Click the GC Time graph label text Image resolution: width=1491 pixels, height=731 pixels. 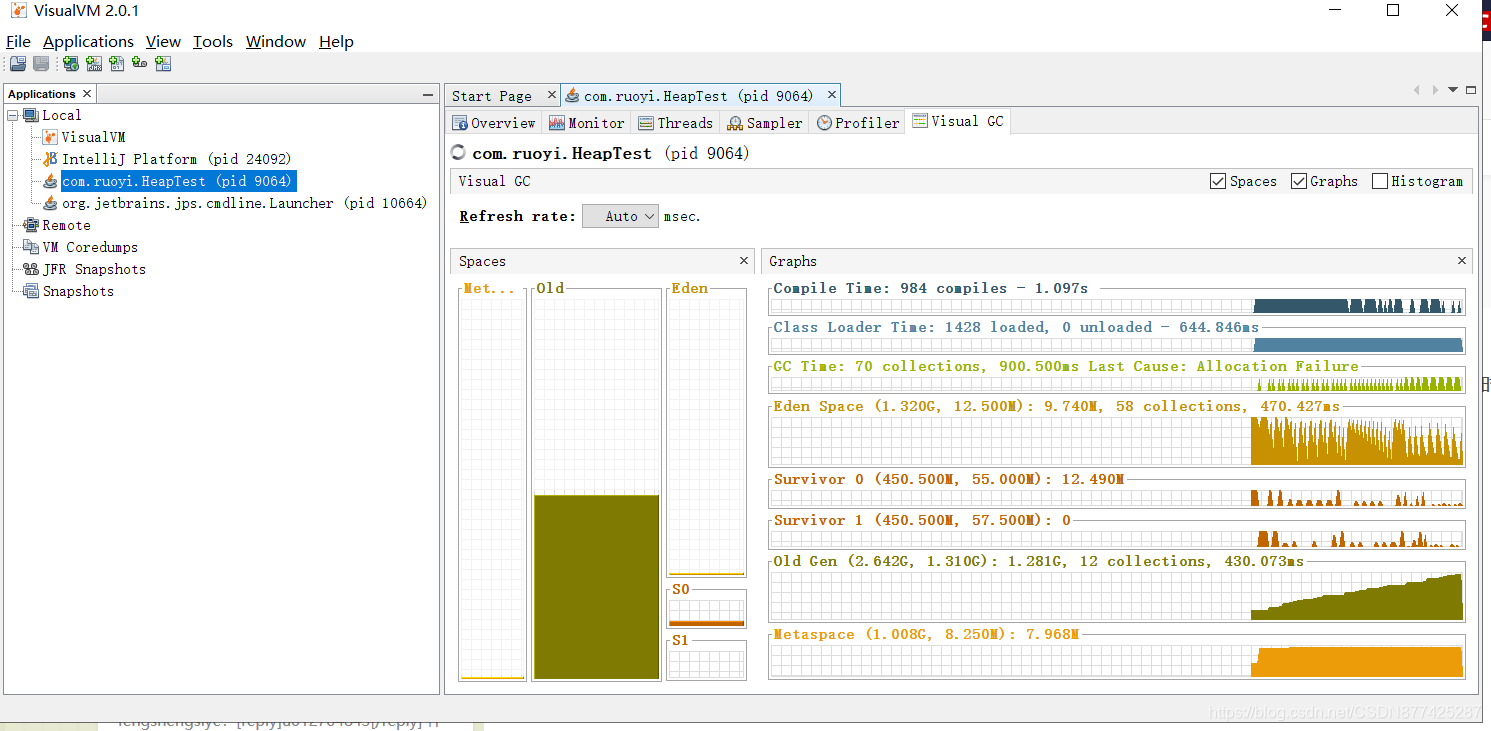click(x=1066, y=366)
